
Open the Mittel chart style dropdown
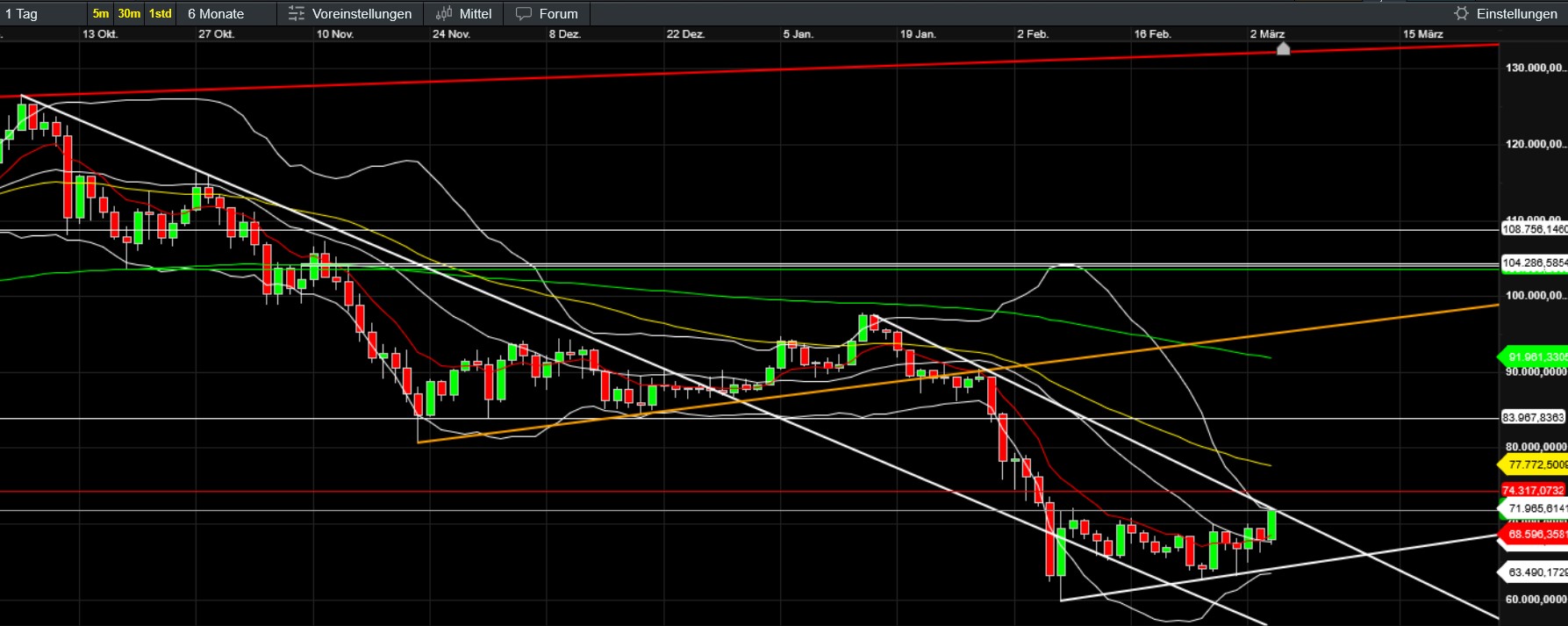click(x=475, y=14)
